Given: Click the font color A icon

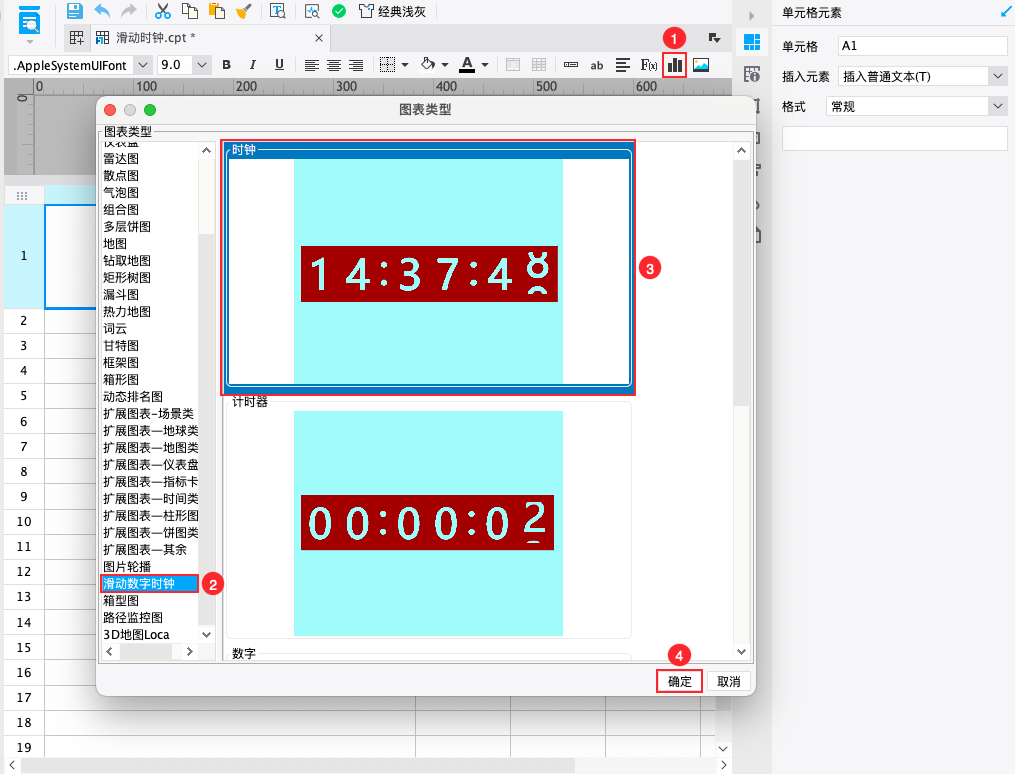Looking at the screenshot, I should pyautogui.click(x=467, y=65).
